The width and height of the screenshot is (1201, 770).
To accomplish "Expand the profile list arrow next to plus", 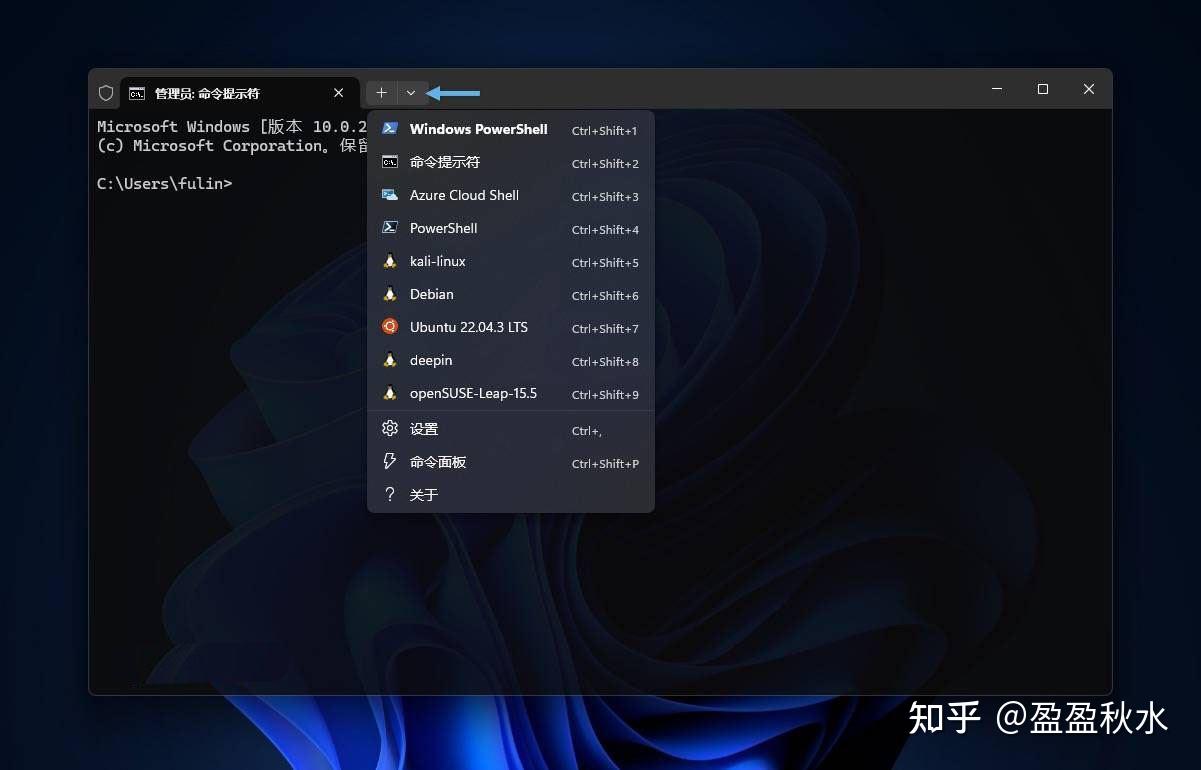I will coord(412,92).
